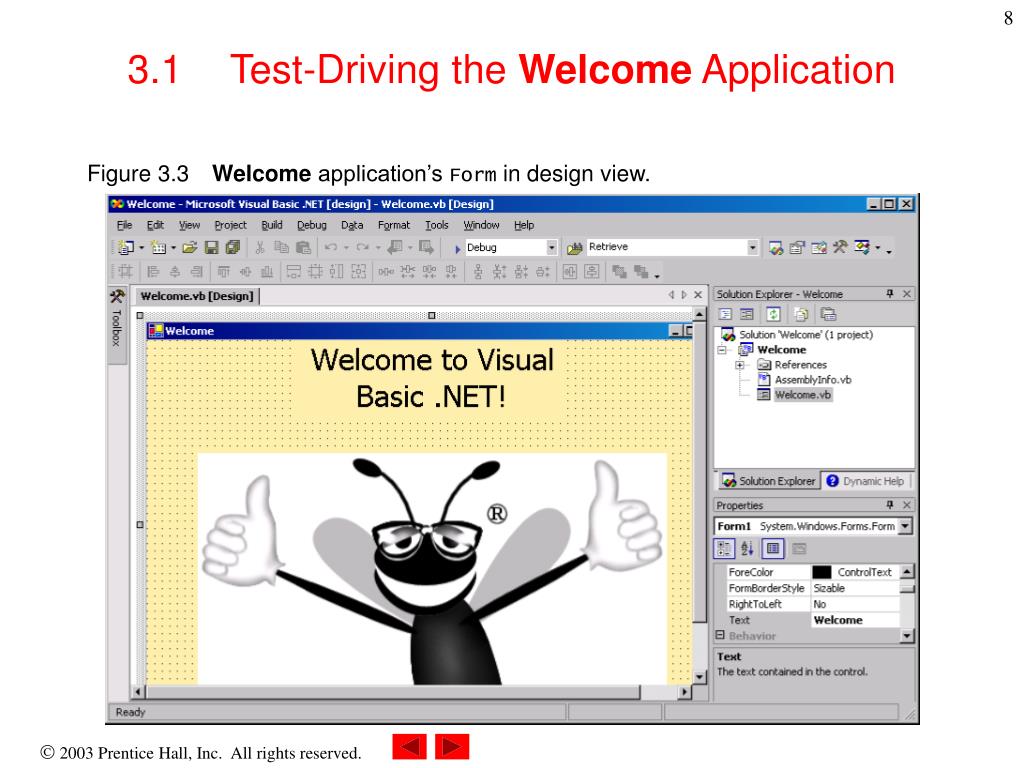
Task: Click View Designer icon in Solution Explorer
Action: pyautogui.click(x=747, y=314)
